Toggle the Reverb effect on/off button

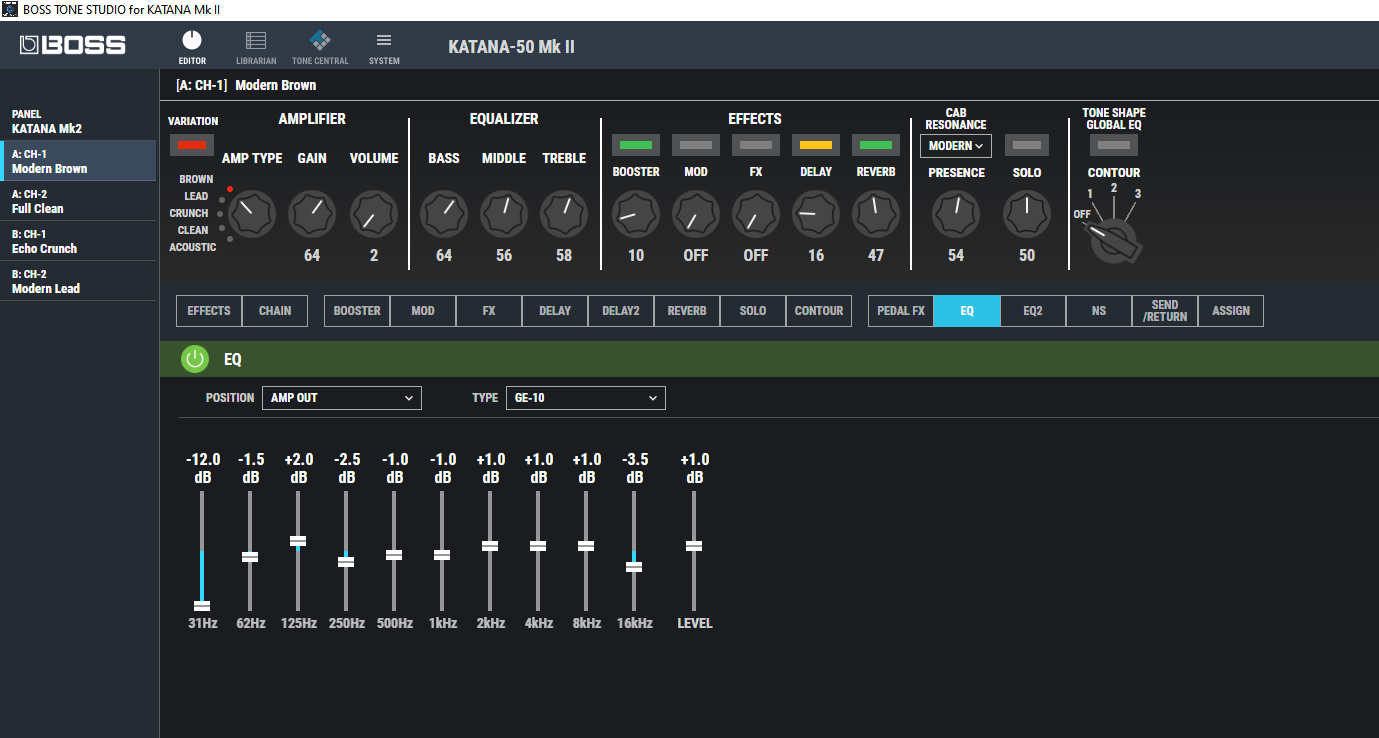tap(876, 145)
